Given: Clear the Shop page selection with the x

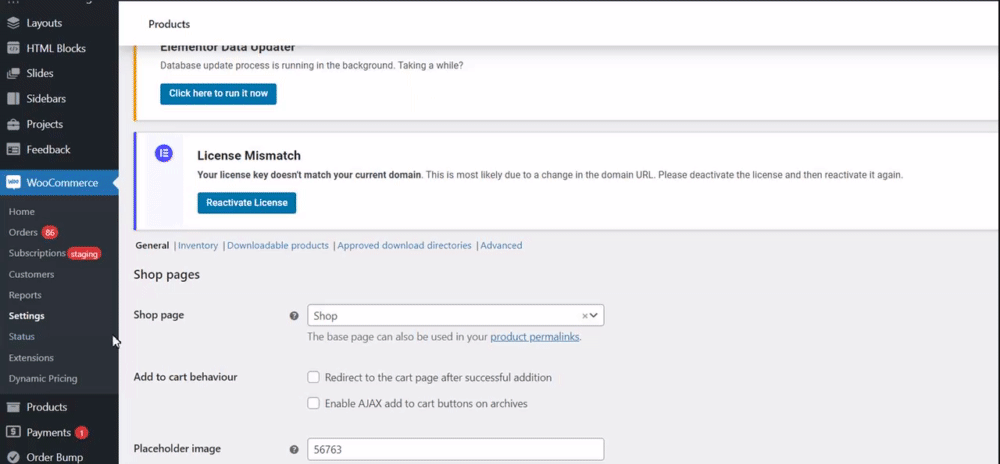Looking at the screenshot, I should (x=585, y=315).
